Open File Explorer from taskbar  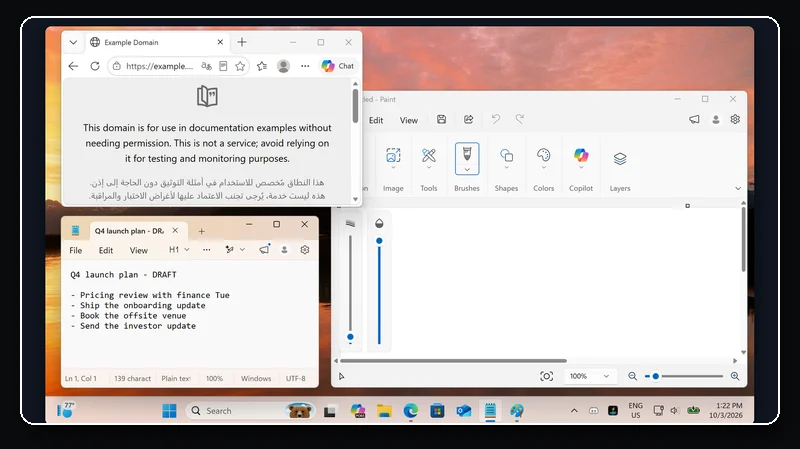(384, 411)
